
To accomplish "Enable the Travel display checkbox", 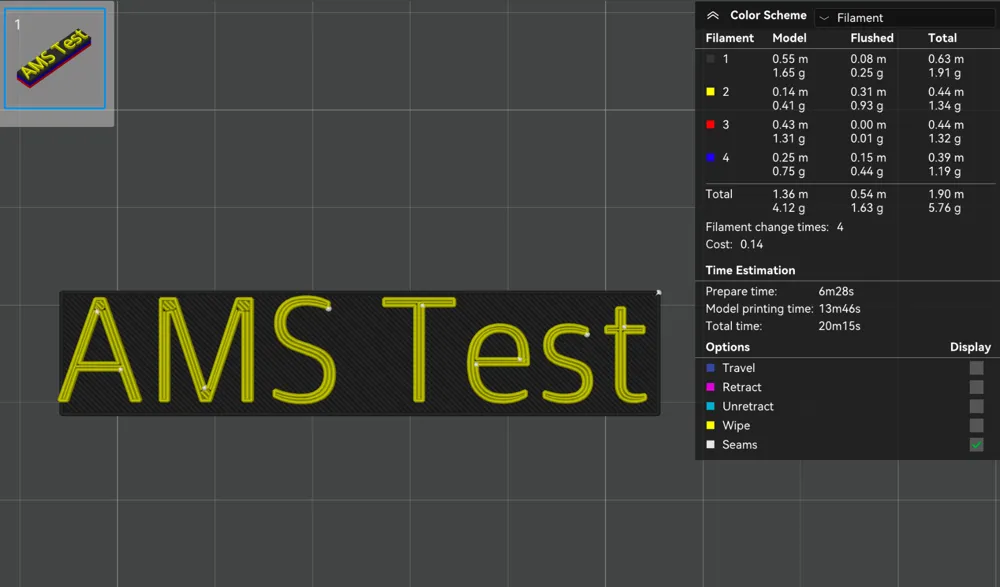I will tap(975, 368).
